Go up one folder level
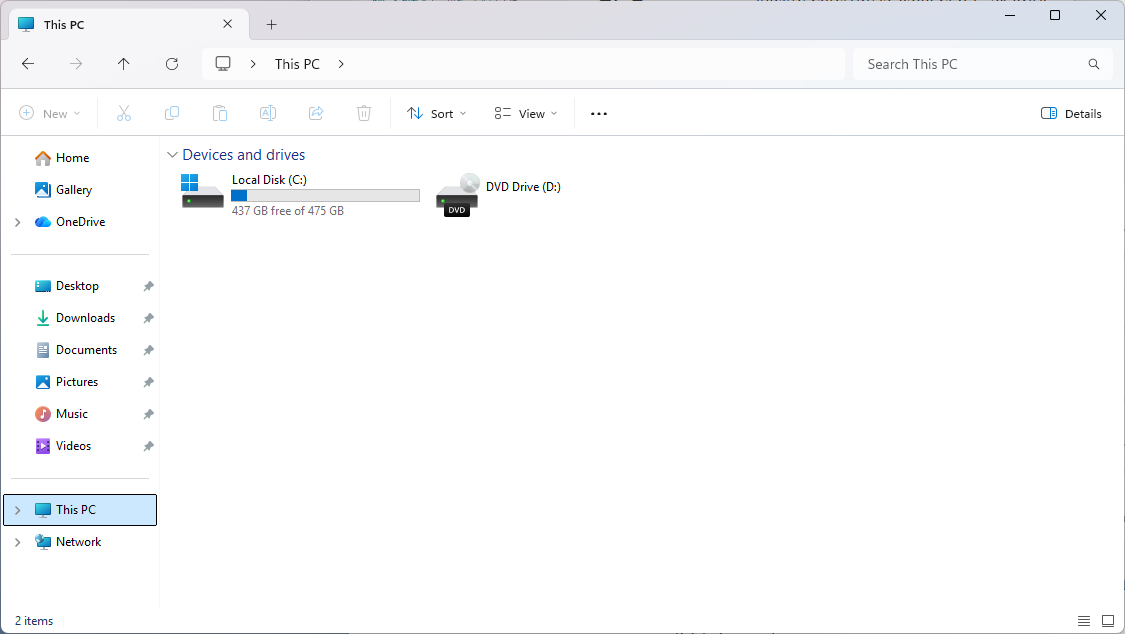Image resolution: width=1125 pixels, height=634 pixels. coord(124,64)
